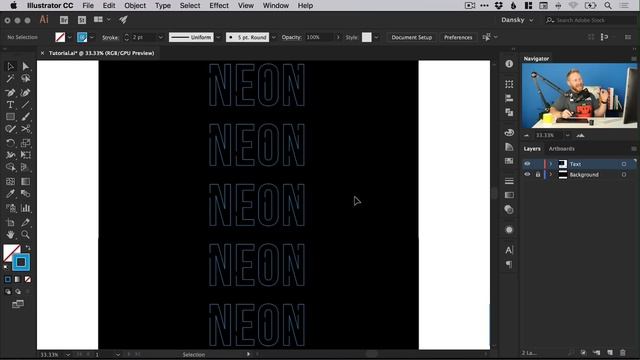The image size is (640, 360).
Task: Open the Bridge Br icon
Action: [64, 20]
